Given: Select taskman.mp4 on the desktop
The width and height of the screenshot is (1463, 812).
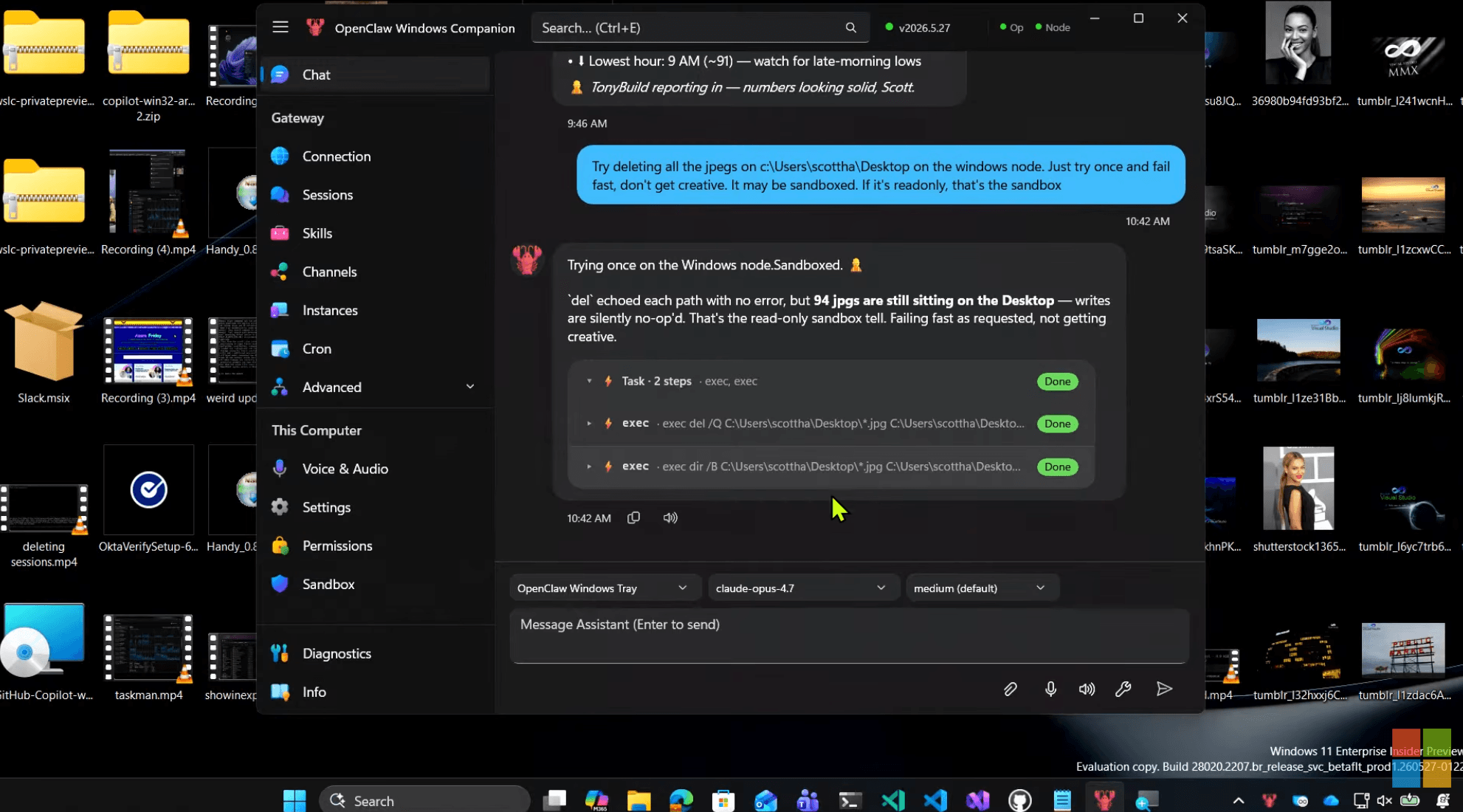Looking at the screenshot, I should (x=148, y=657).
